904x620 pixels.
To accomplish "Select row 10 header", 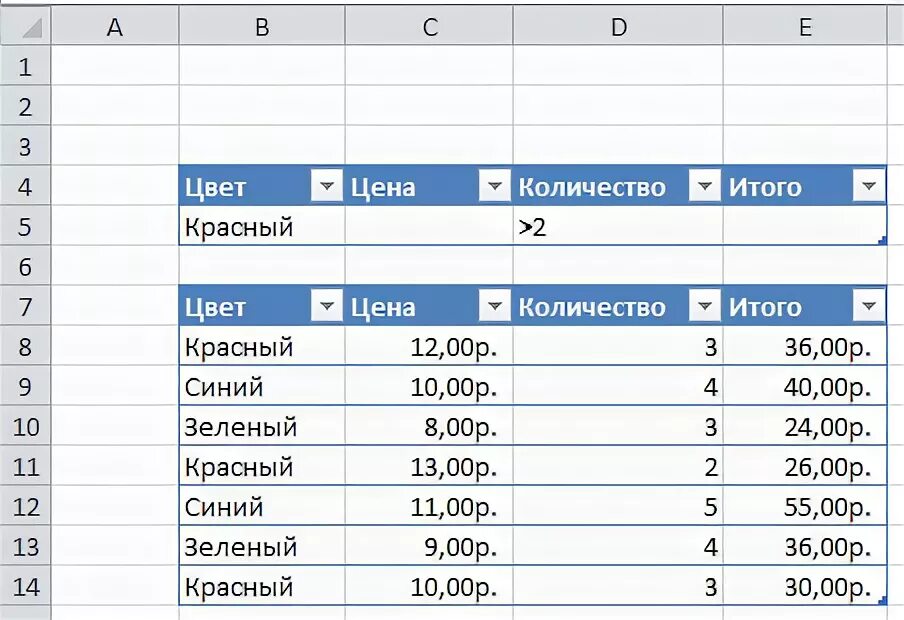I will click(x=25, y=426).
